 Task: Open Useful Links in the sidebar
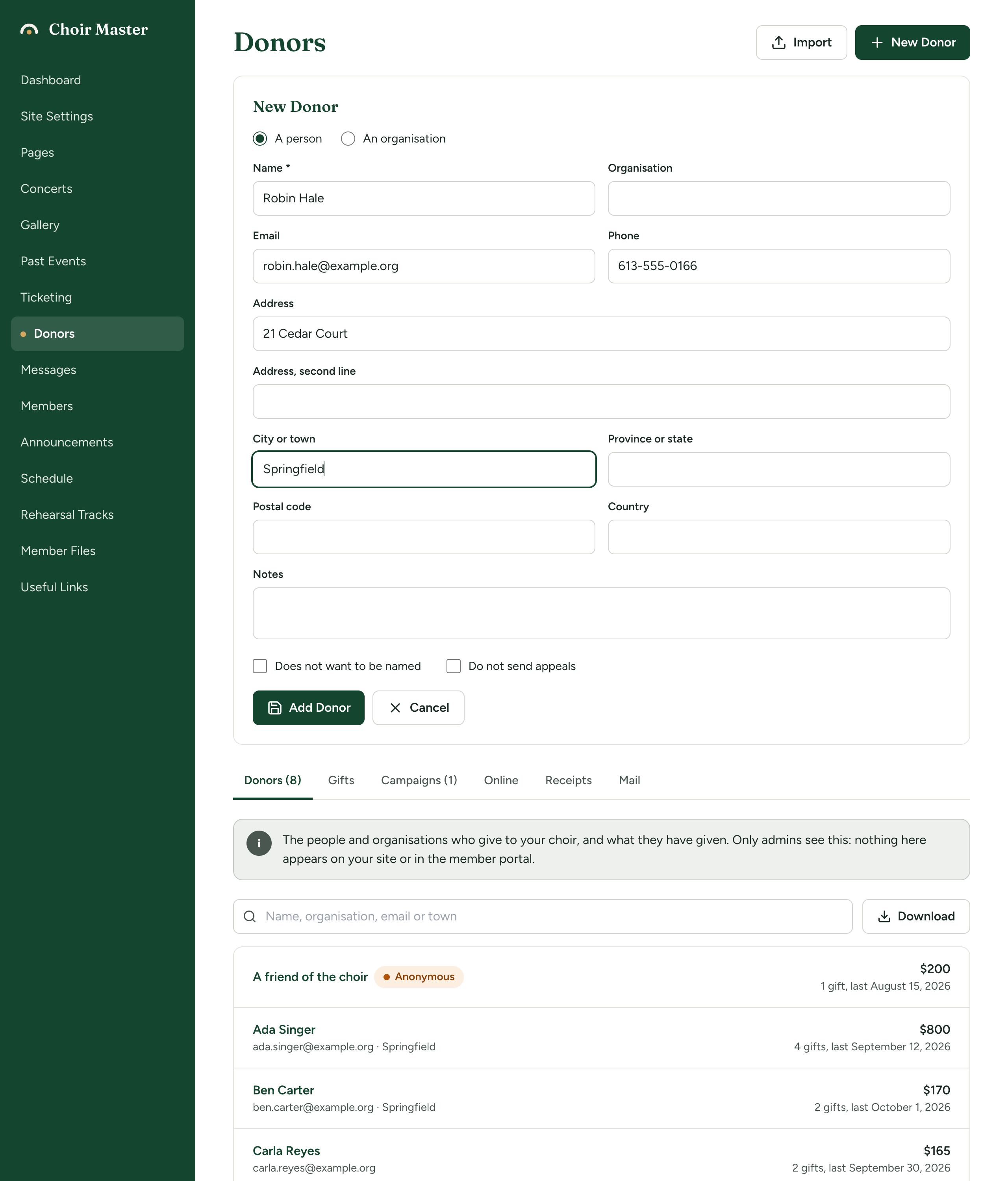98,587
